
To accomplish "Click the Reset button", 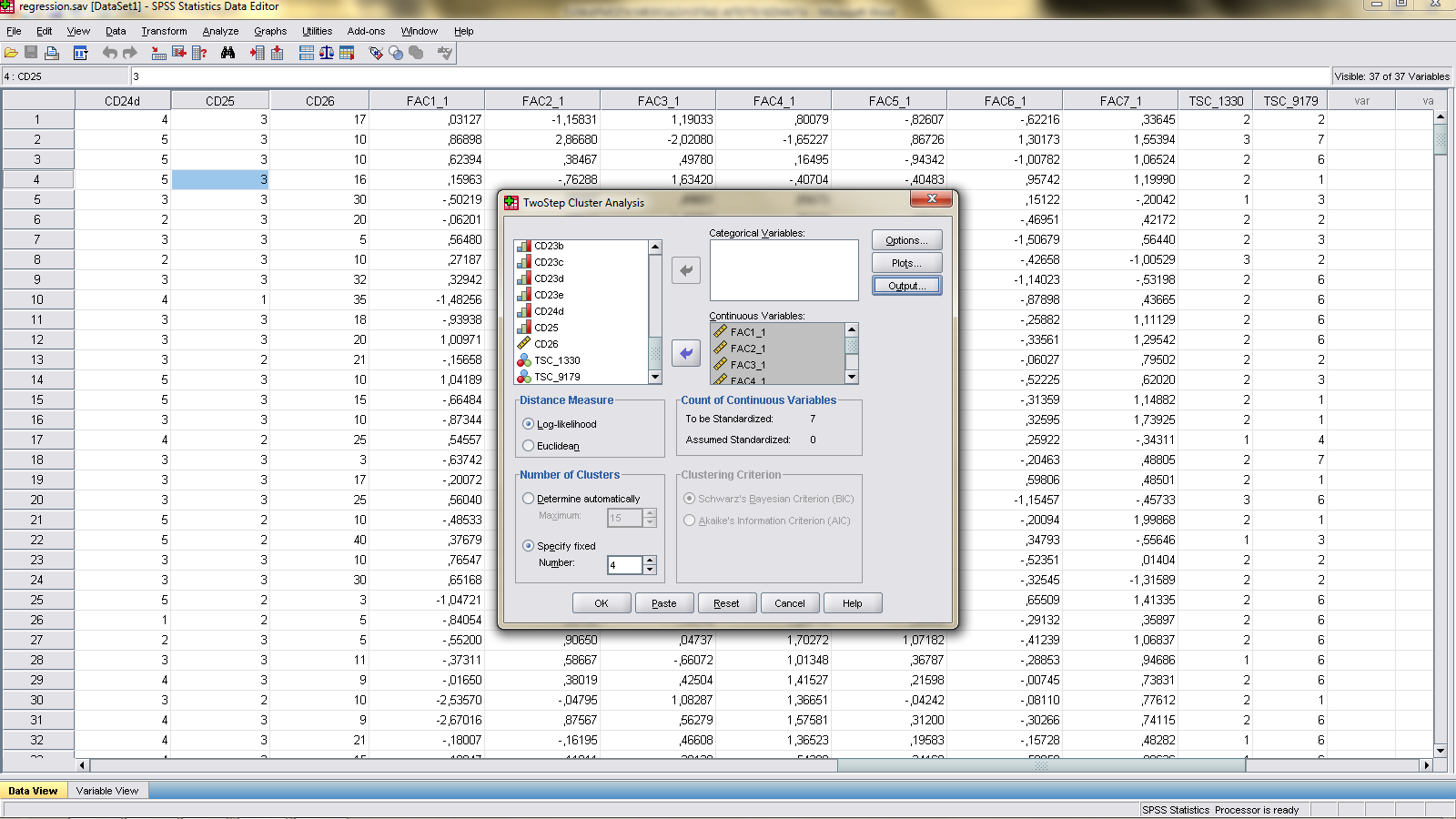I will (x=726, y=603).
